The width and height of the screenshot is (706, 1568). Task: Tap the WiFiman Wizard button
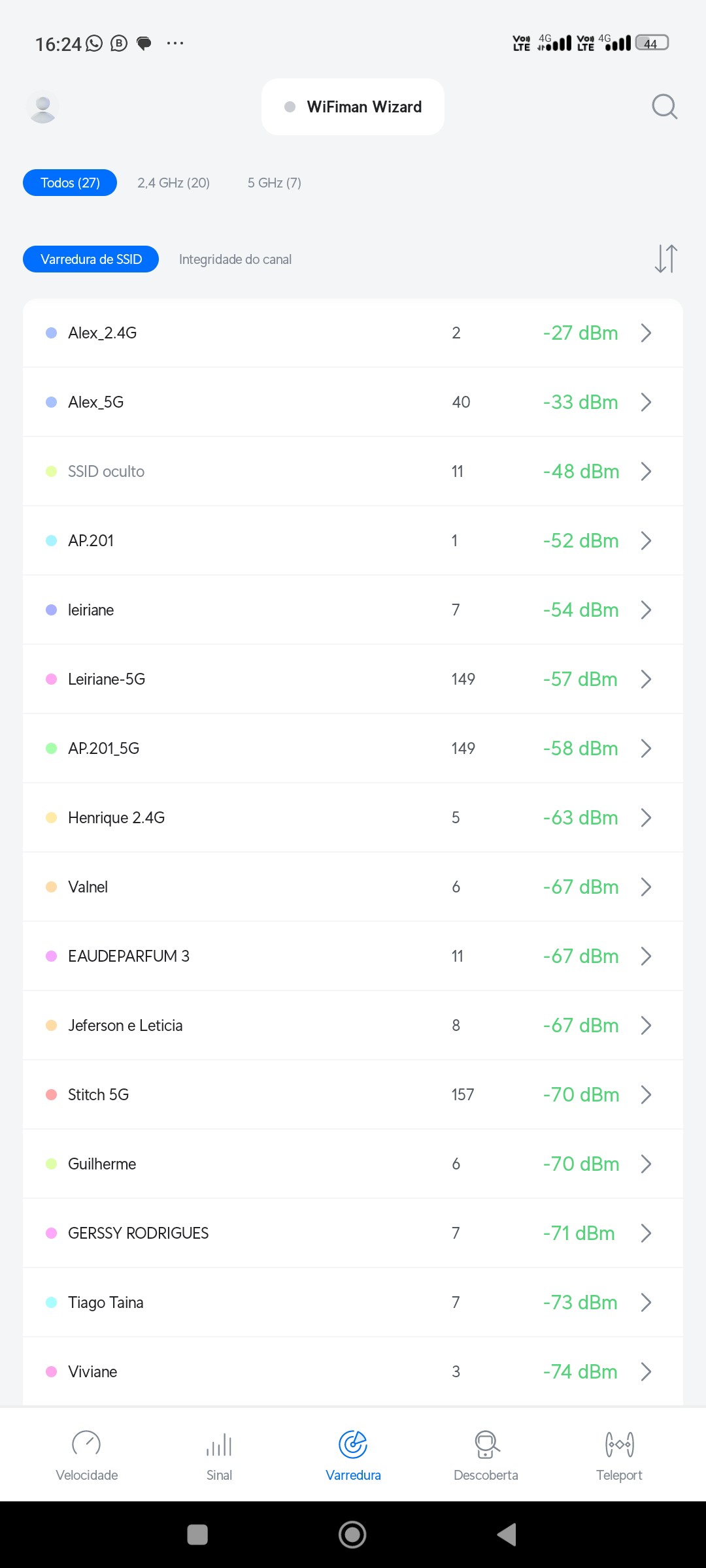[x=353, y=107]
